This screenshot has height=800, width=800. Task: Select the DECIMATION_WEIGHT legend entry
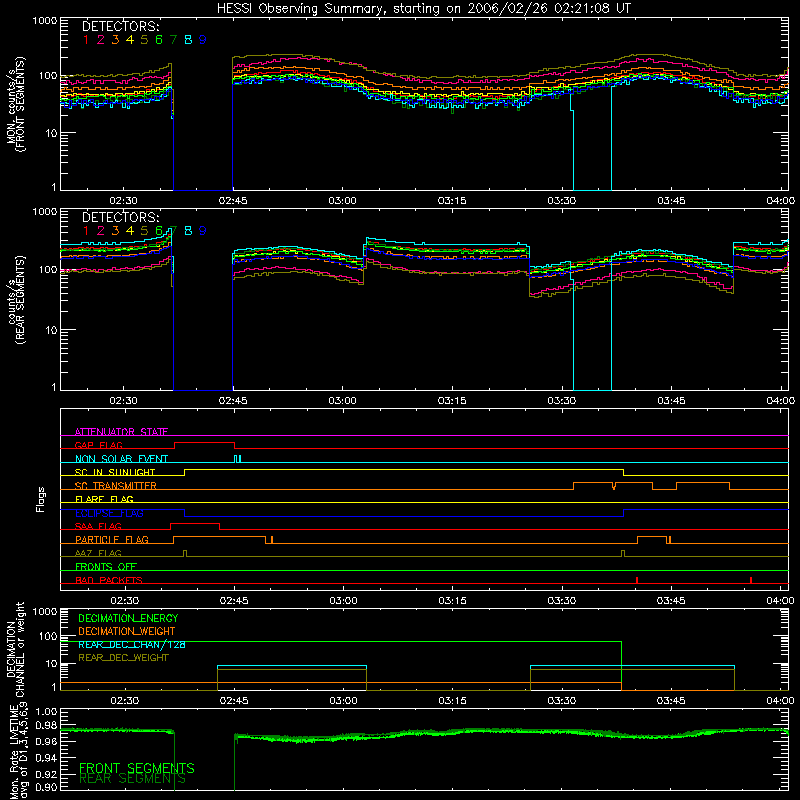[x=127, y=631]
